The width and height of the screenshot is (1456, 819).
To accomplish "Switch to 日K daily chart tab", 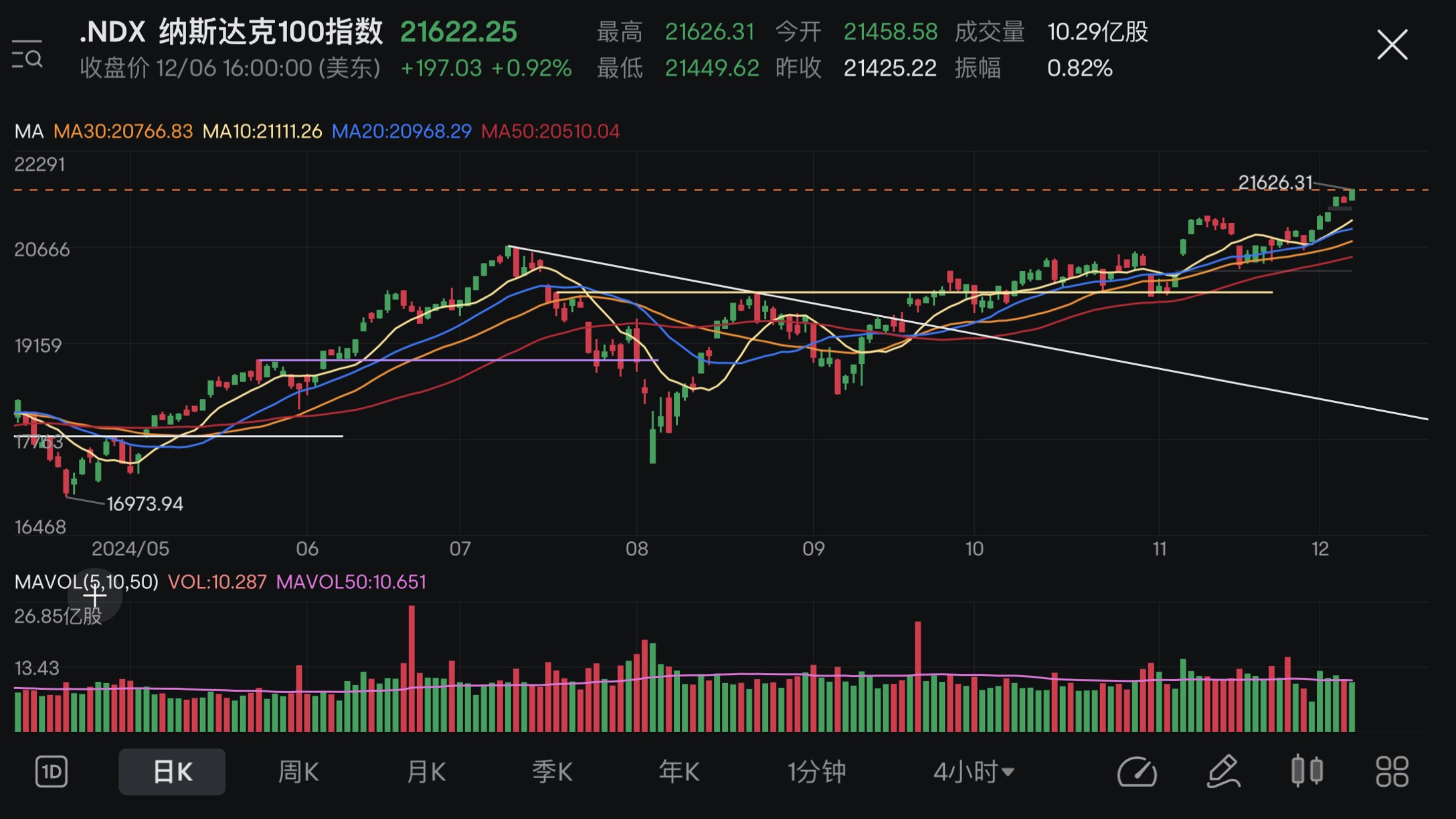I will tap(172, 772).
